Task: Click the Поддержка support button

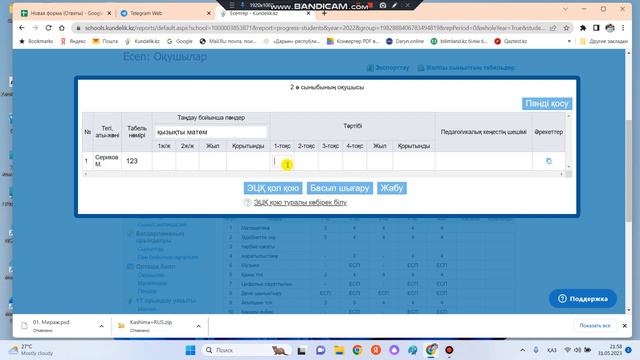Action: click(582, 299)
